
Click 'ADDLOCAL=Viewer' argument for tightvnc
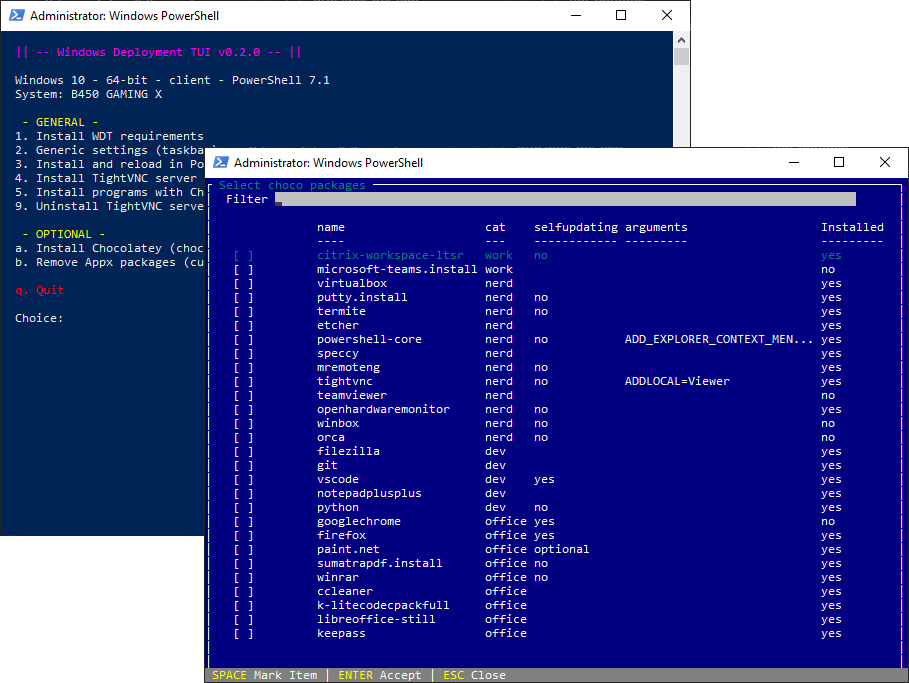(677, 382)
